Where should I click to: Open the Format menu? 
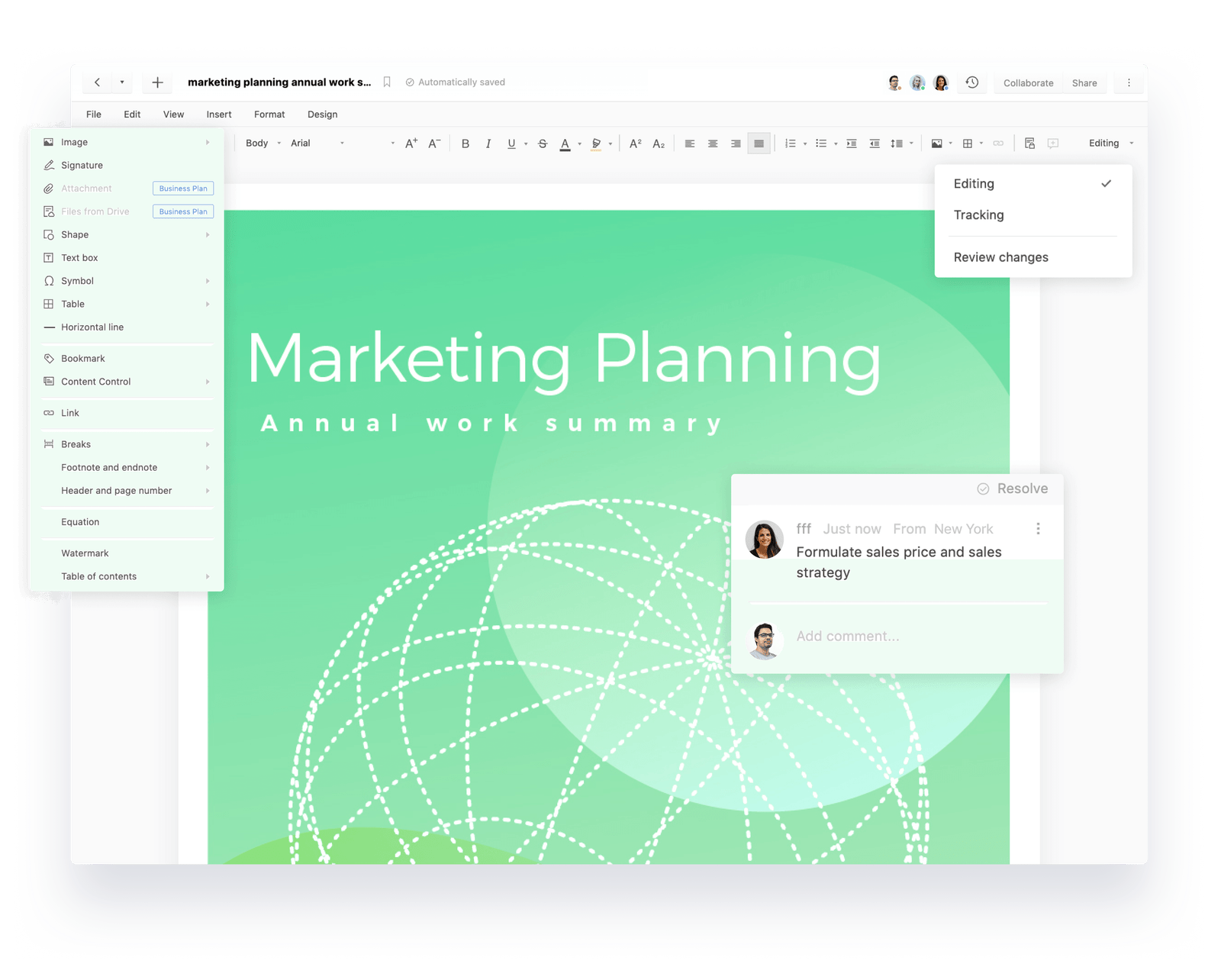(269, 114)
